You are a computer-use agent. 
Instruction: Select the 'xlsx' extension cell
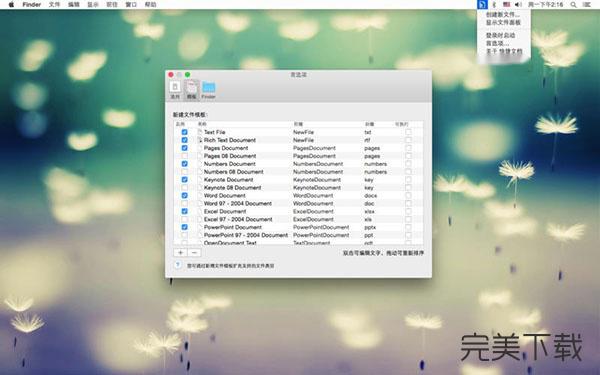click(x=369, y=211)
